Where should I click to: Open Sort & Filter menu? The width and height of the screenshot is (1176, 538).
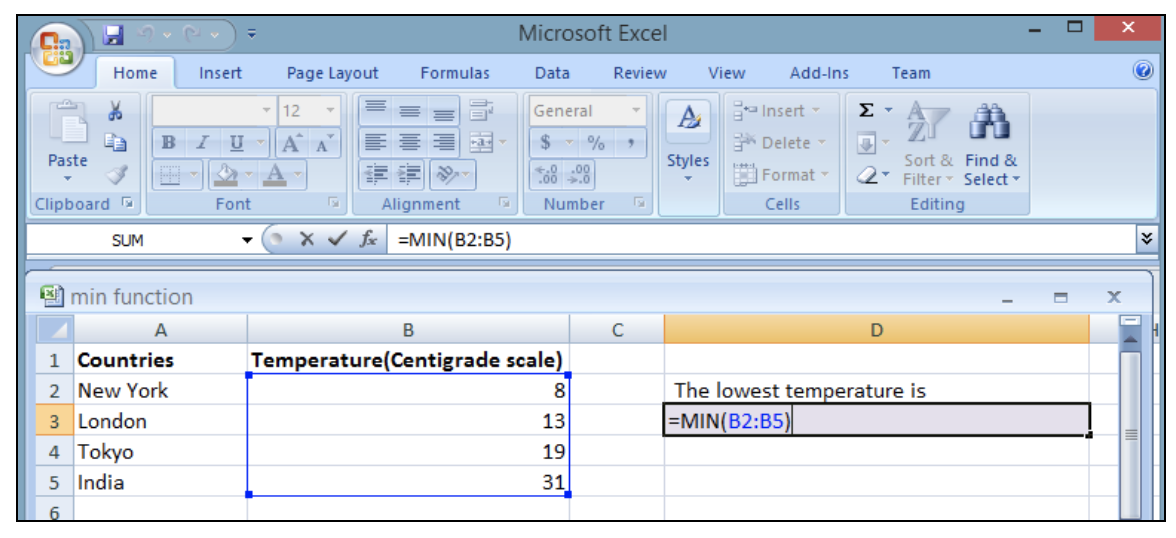click(928, 144)
